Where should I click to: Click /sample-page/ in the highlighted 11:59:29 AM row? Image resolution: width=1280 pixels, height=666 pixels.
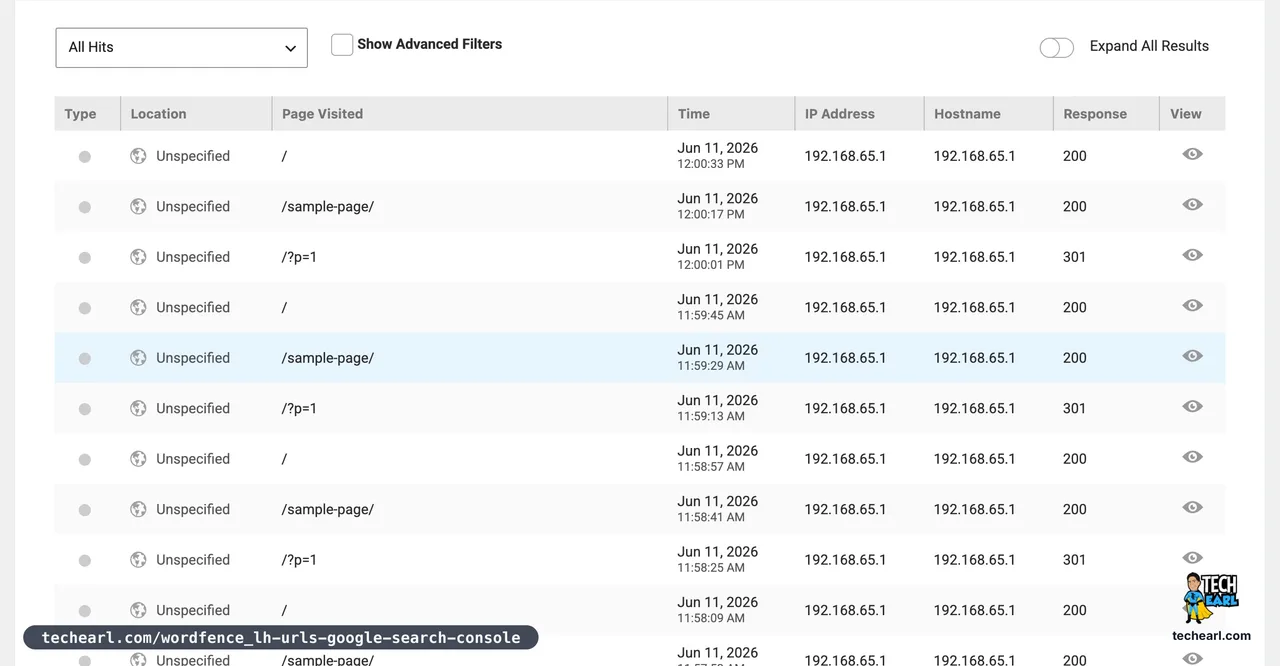(328, 358)
